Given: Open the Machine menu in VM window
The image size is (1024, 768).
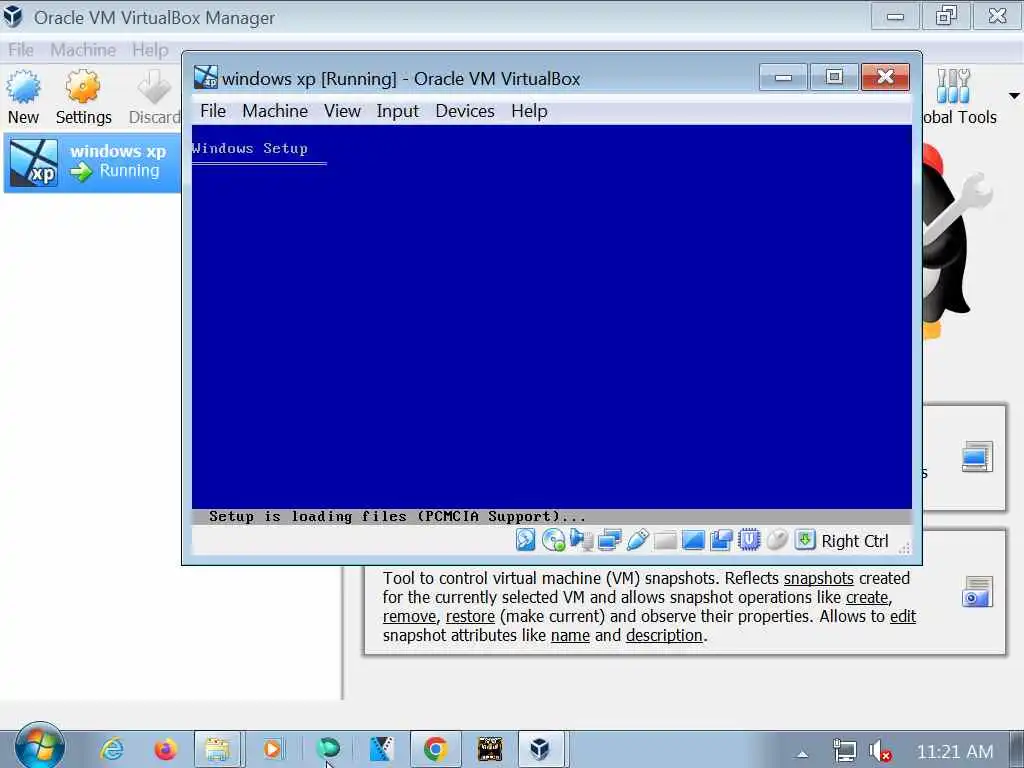Looking at the screenshot, I should (275, 111).
